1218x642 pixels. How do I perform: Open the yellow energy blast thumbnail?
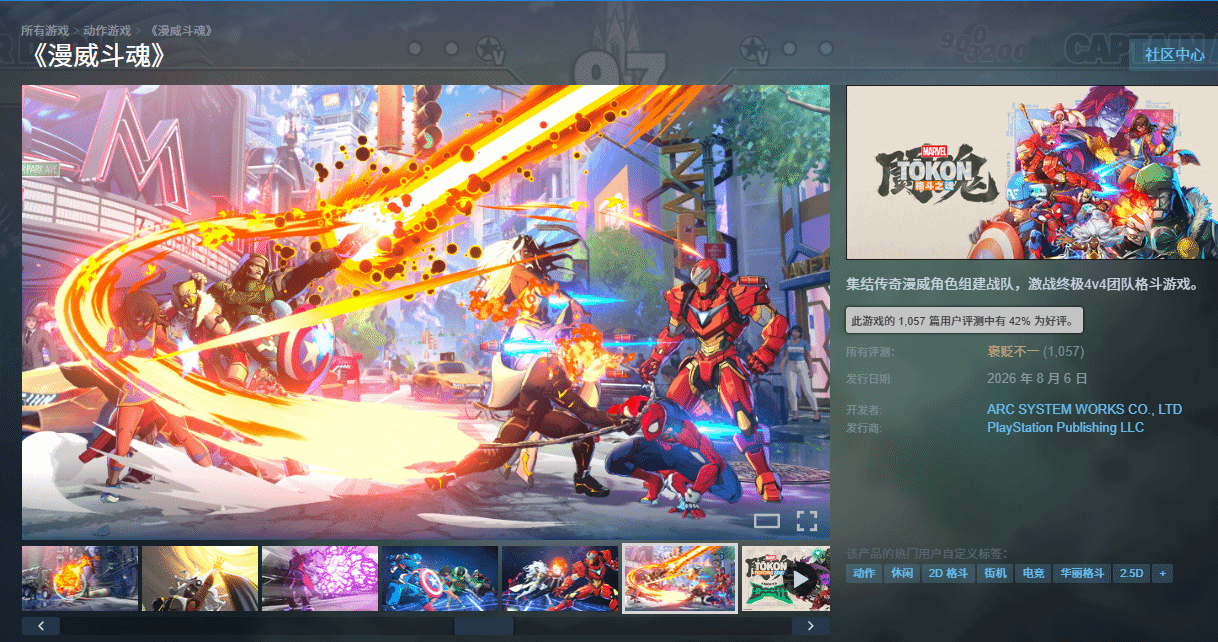(200, 578)
